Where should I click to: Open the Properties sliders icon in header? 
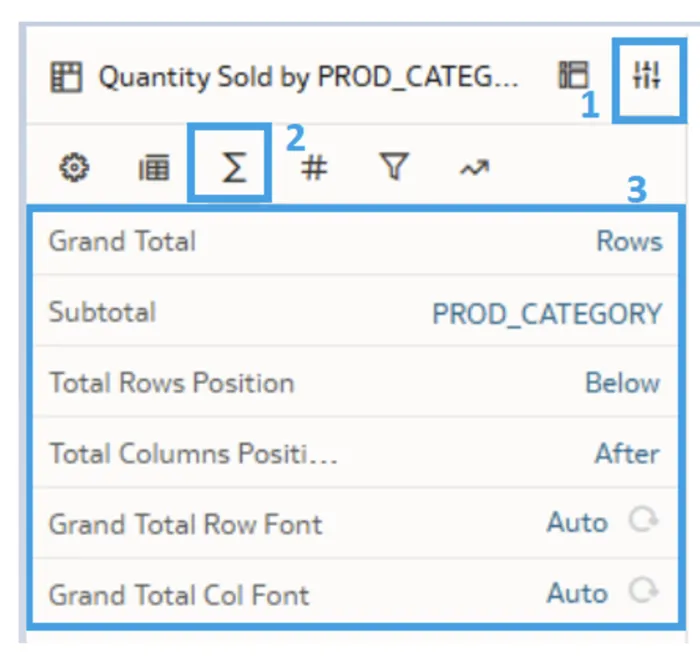647,76
